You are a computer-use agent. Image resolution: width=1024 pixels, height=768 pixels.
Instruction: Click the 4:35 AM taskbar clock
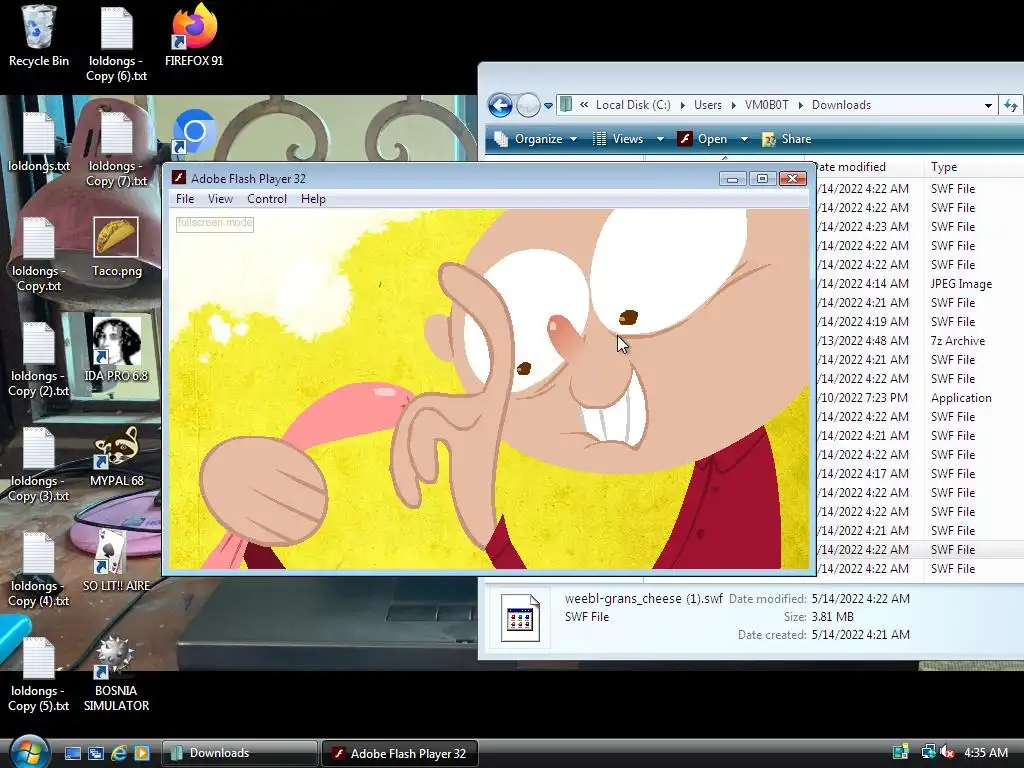pos(985,752)
